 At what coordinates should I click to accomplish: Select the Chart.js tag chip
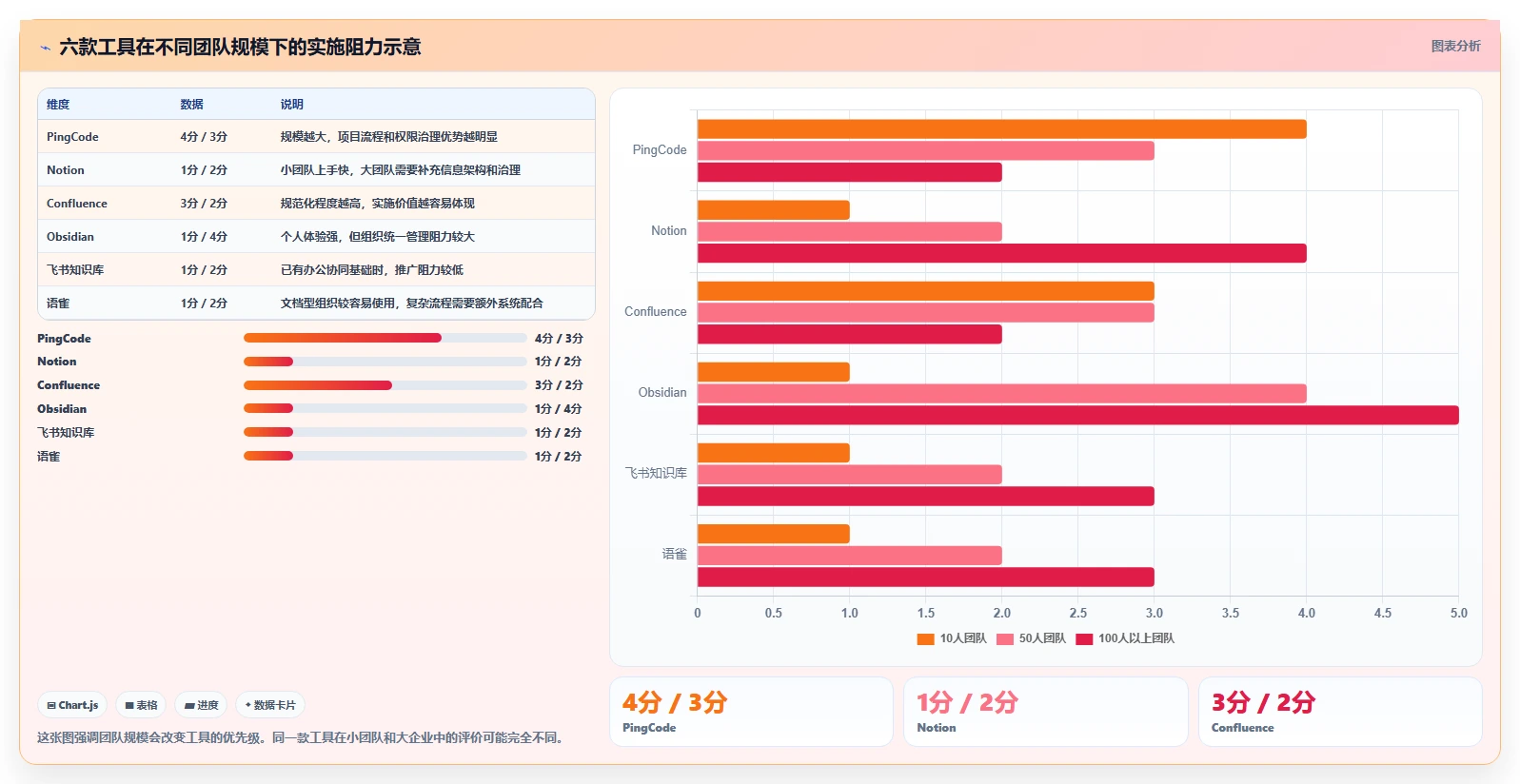click(x=72, y=705)
